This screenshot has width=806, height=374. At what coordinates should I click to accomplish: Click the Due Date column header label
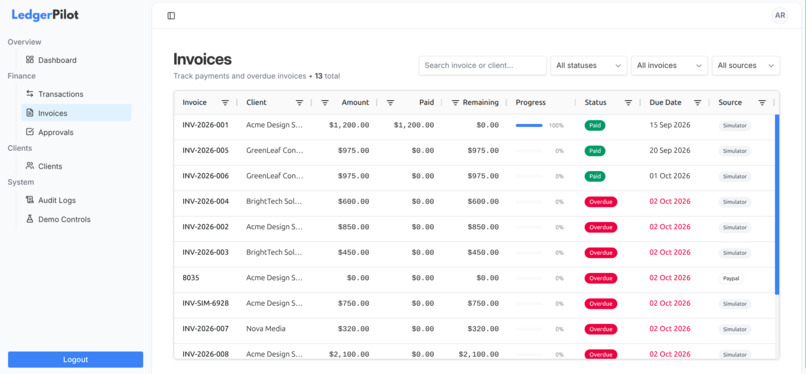(665, 103)
